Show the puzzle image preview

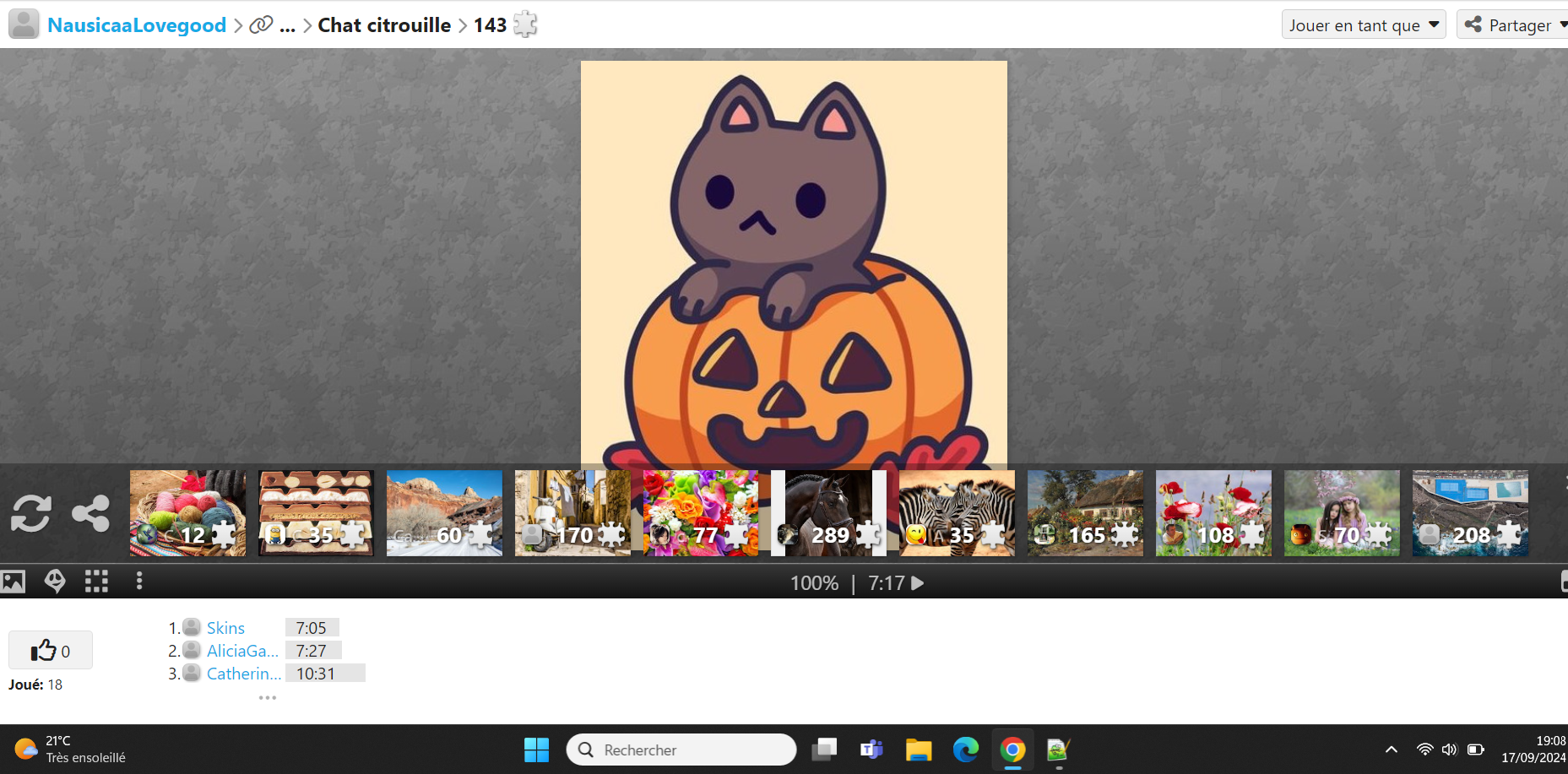click(x=14, y=582)
